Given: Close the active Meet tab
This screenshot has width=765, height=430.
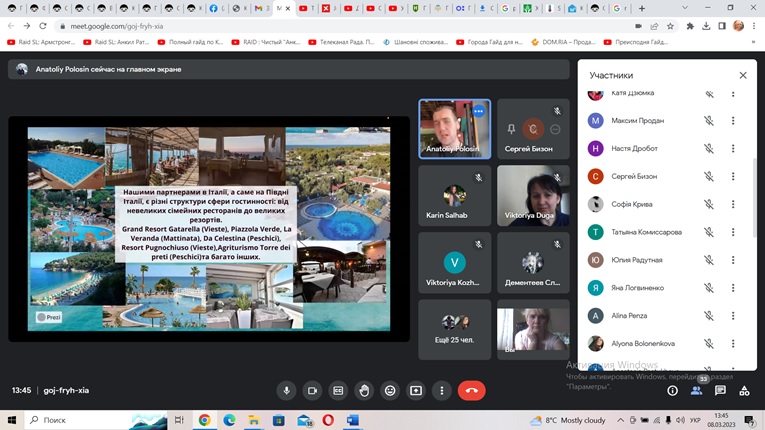Looking at the screenshot, I should (288, 8).
